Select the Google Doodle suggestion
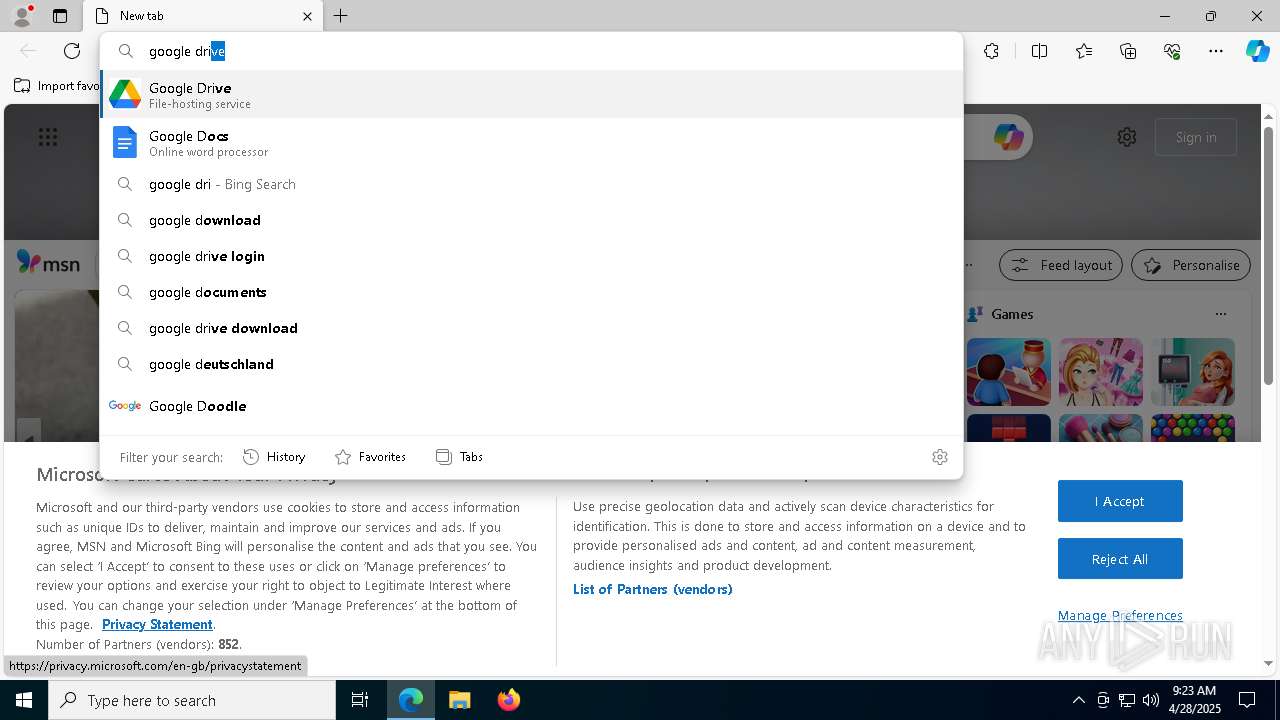 531,406
